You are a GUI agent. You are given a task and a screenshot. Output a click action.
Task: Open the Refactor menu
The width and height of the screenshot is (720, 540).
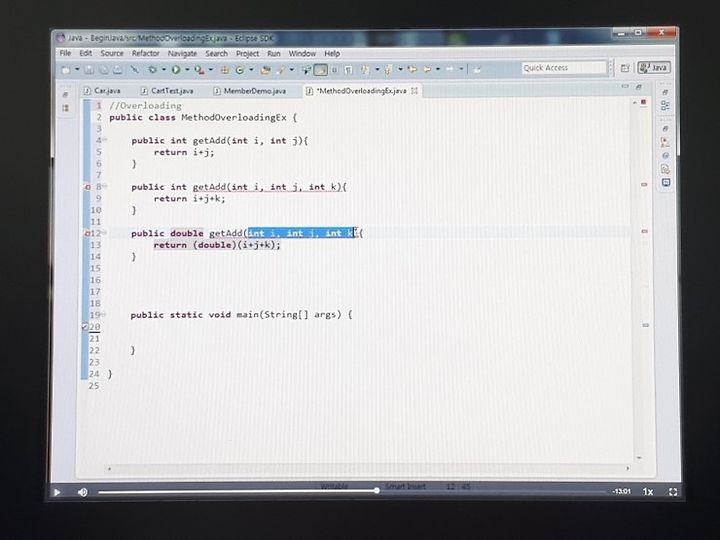click(x=146, y=53)
